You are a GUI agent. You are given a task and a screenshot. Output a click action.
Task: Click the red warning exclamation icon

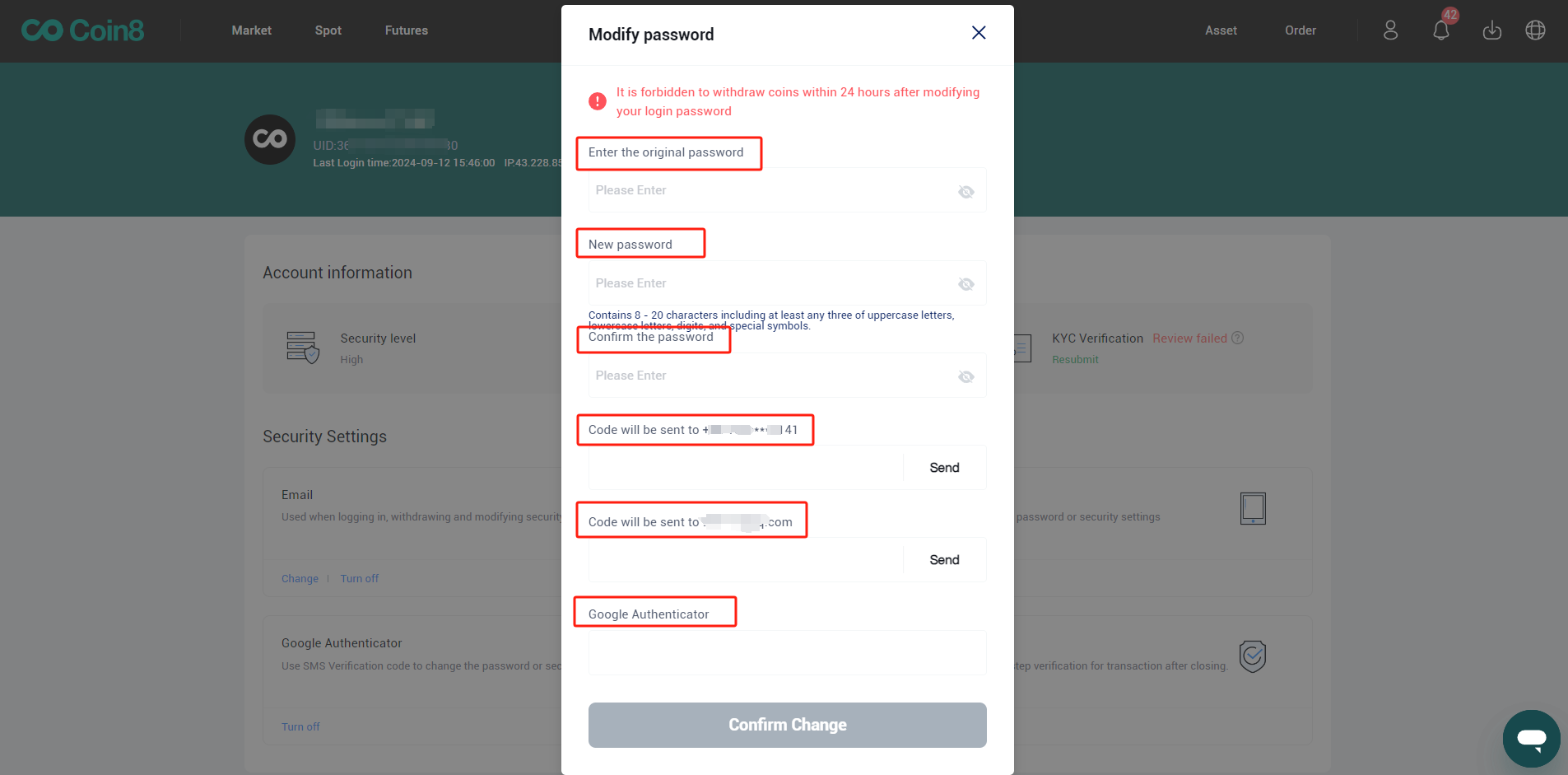[598, 101]
